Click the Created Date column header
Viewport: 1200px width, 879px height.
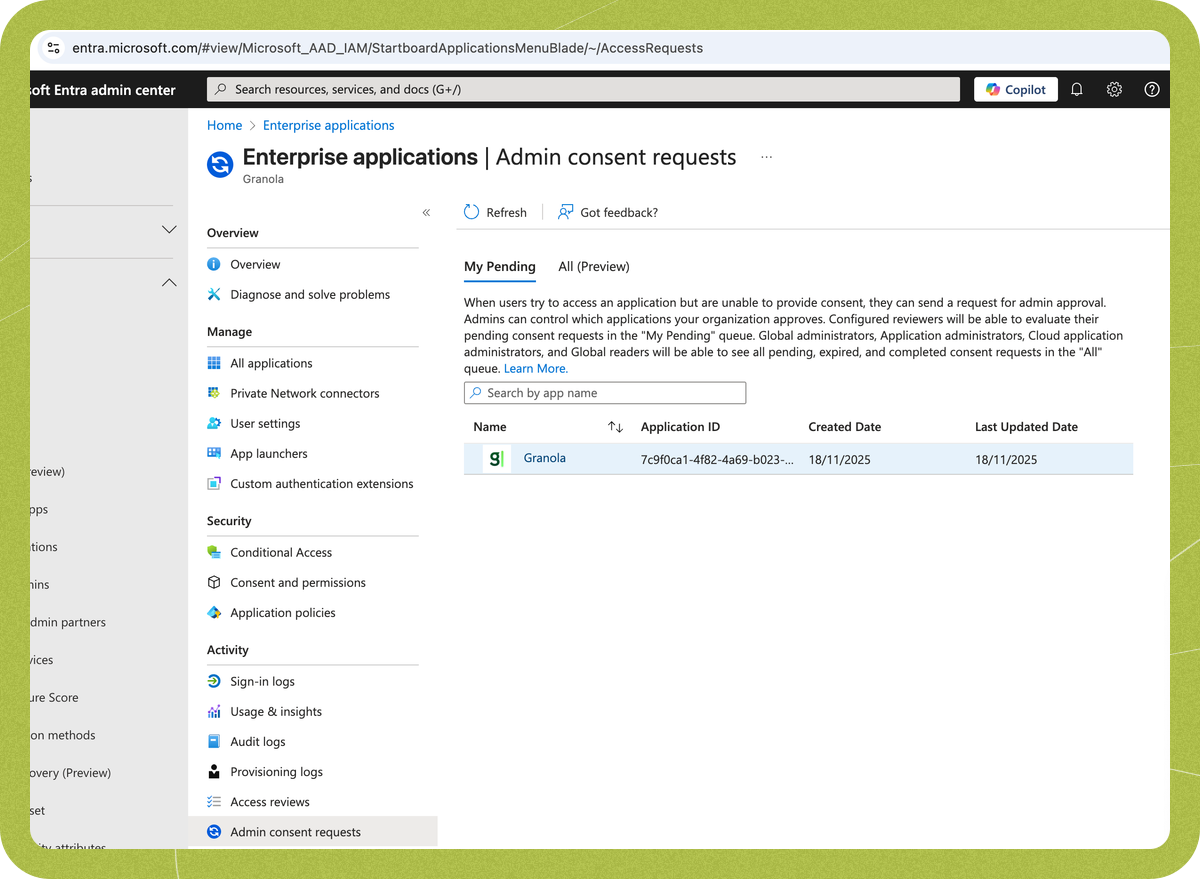coord(845,427)
